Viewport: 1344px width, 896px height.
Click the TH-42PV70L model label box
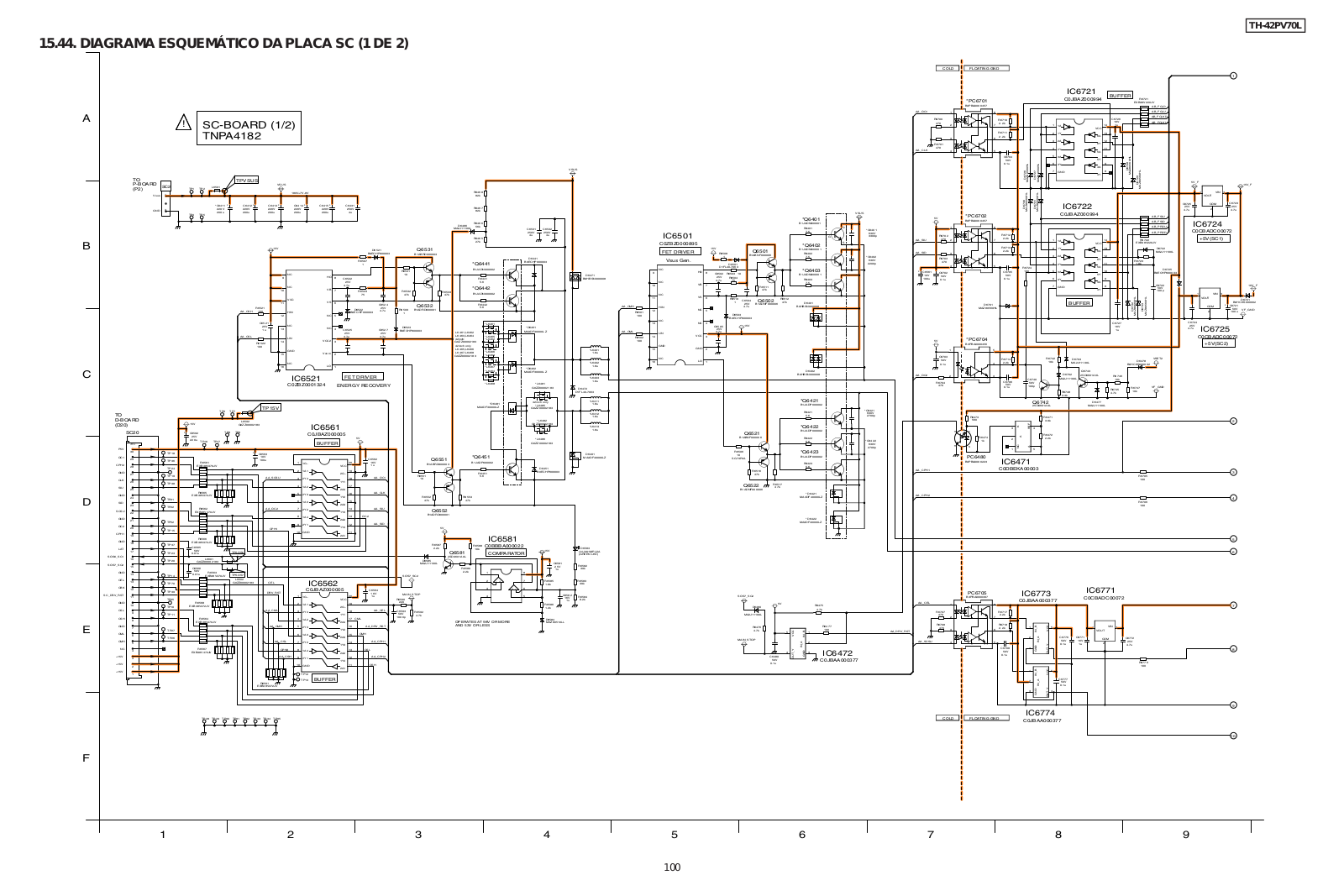(1274, 26)
